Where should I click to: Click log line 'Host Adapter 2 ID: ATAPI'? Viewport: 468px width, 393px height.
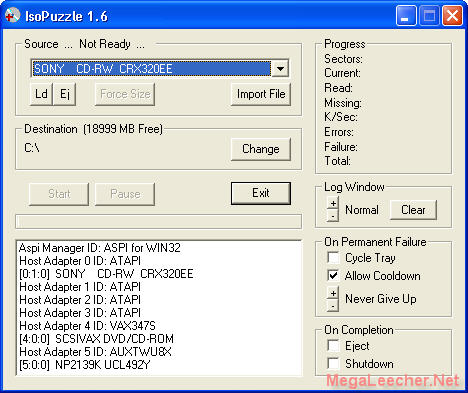[x=80, y=300]
